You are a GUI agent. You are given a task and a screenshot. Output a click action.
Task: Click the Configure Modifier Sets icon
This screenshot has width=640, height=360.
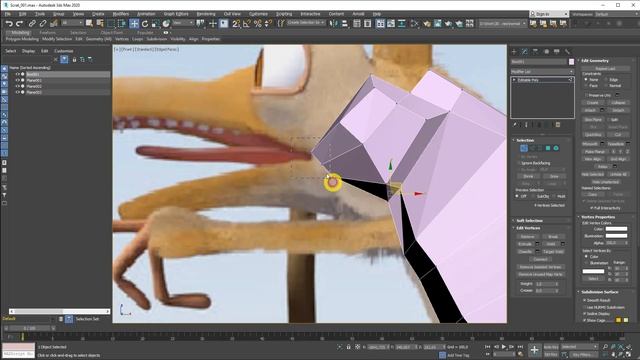pos(558,125)
